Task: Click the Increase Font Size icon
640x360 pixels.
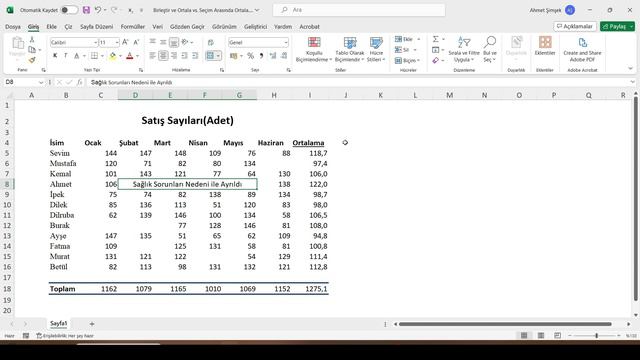Action: [x=125, y=42]
